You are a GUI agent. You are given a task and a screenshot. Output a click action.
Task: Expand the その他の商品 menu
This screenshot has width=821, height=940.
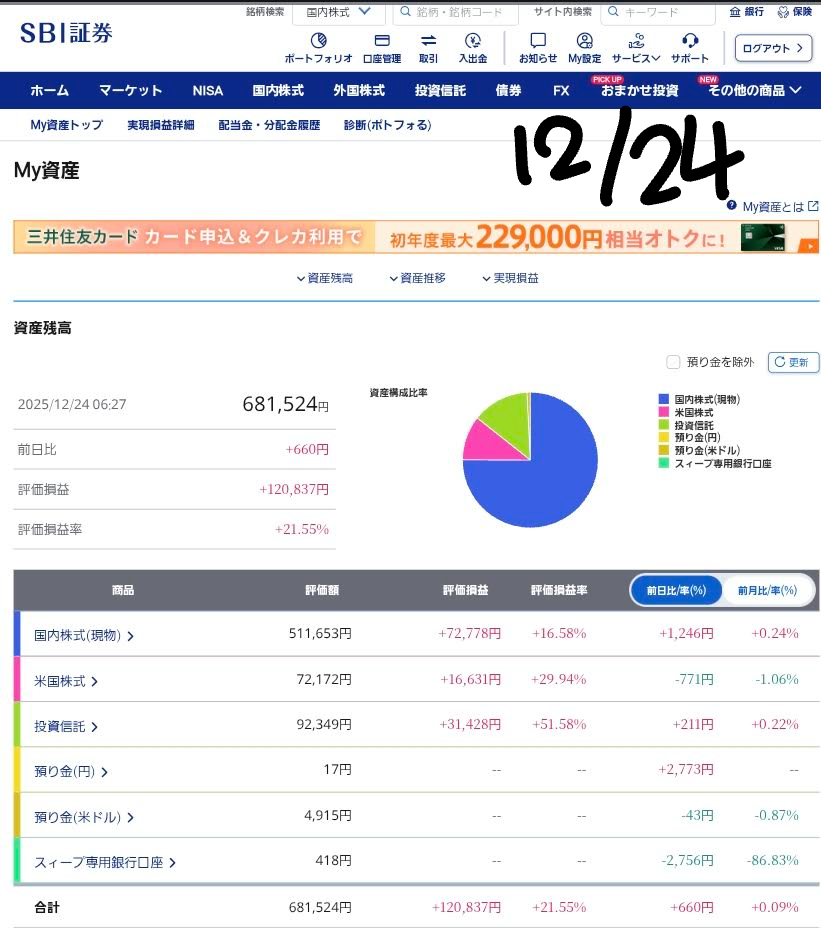pos(754,90)
